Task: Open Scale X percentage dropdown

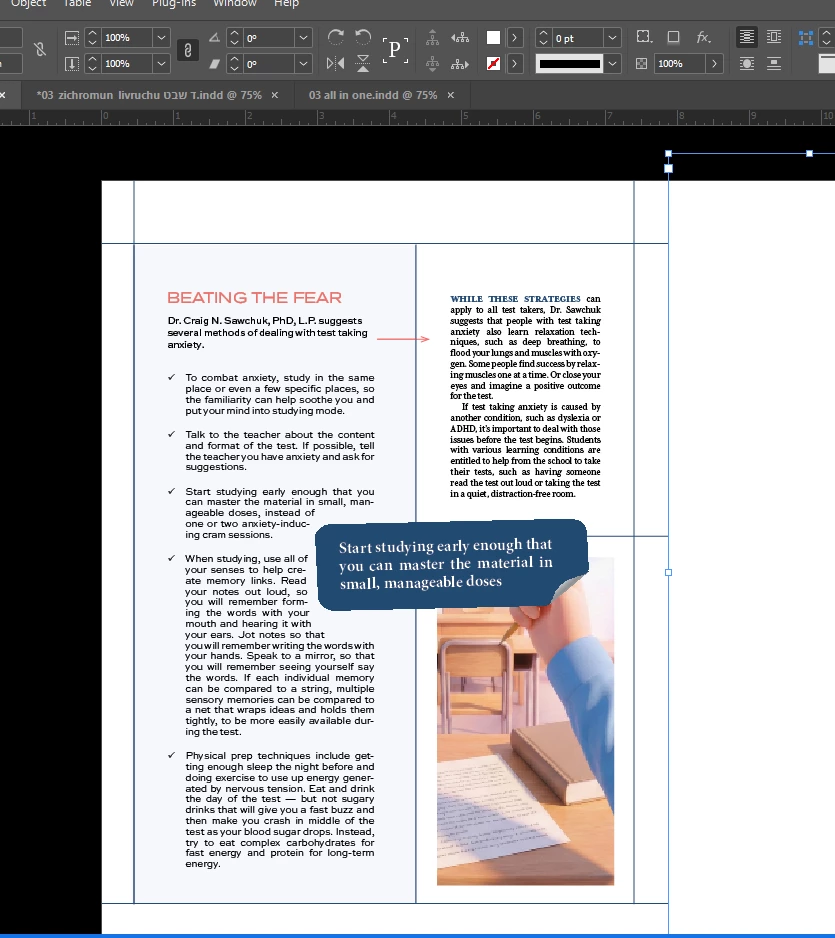Action: (x=161, y=38)
